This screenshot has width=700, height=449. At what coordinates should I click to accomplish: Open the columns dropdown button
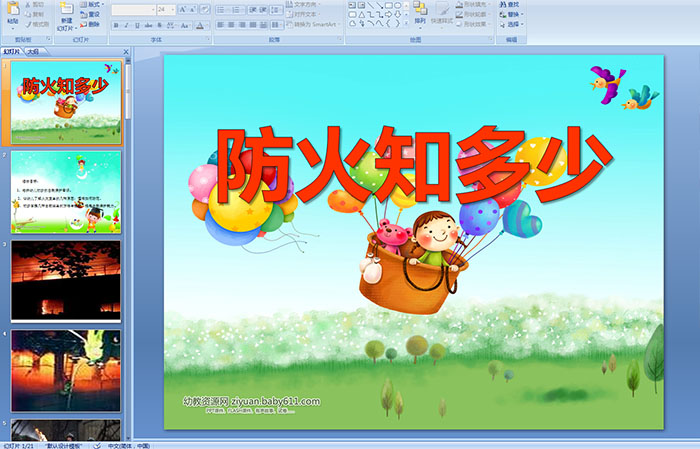click(x=276, y=25)
